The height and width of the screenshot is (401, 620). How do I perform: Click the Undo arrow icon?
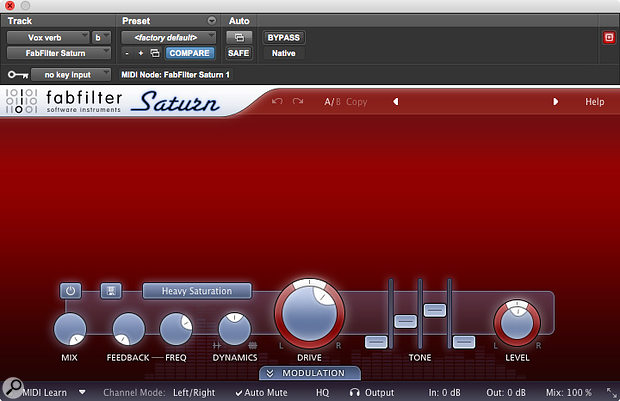coord(277,101)
